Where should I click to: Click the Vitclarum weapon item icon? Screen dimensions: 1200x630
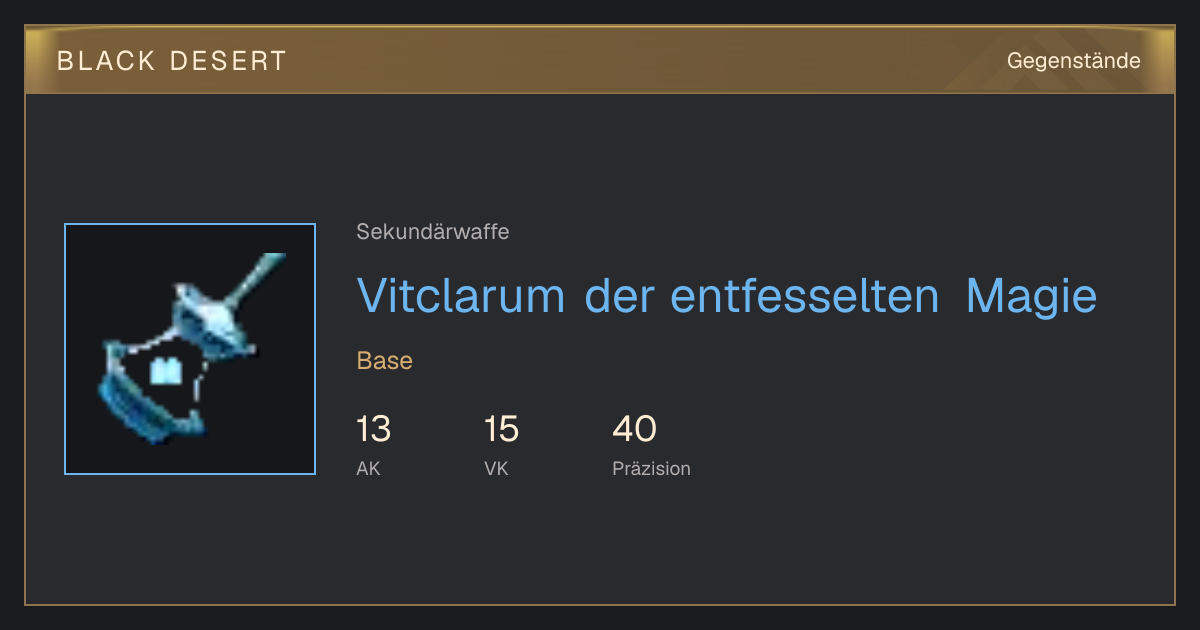click(190, 349)
